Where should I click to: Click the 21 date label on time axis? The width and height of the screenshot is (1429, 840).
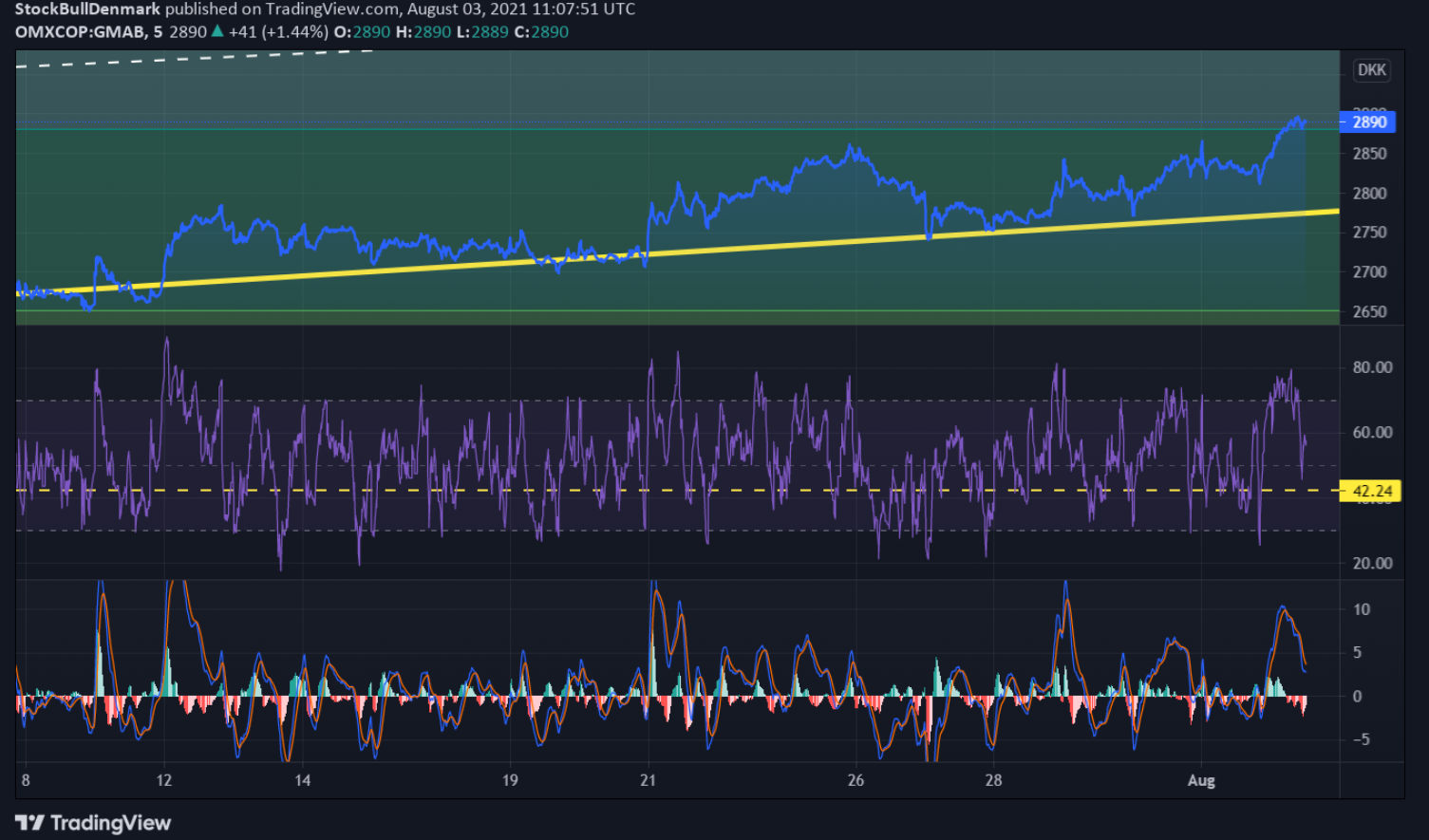pos(648,780)
